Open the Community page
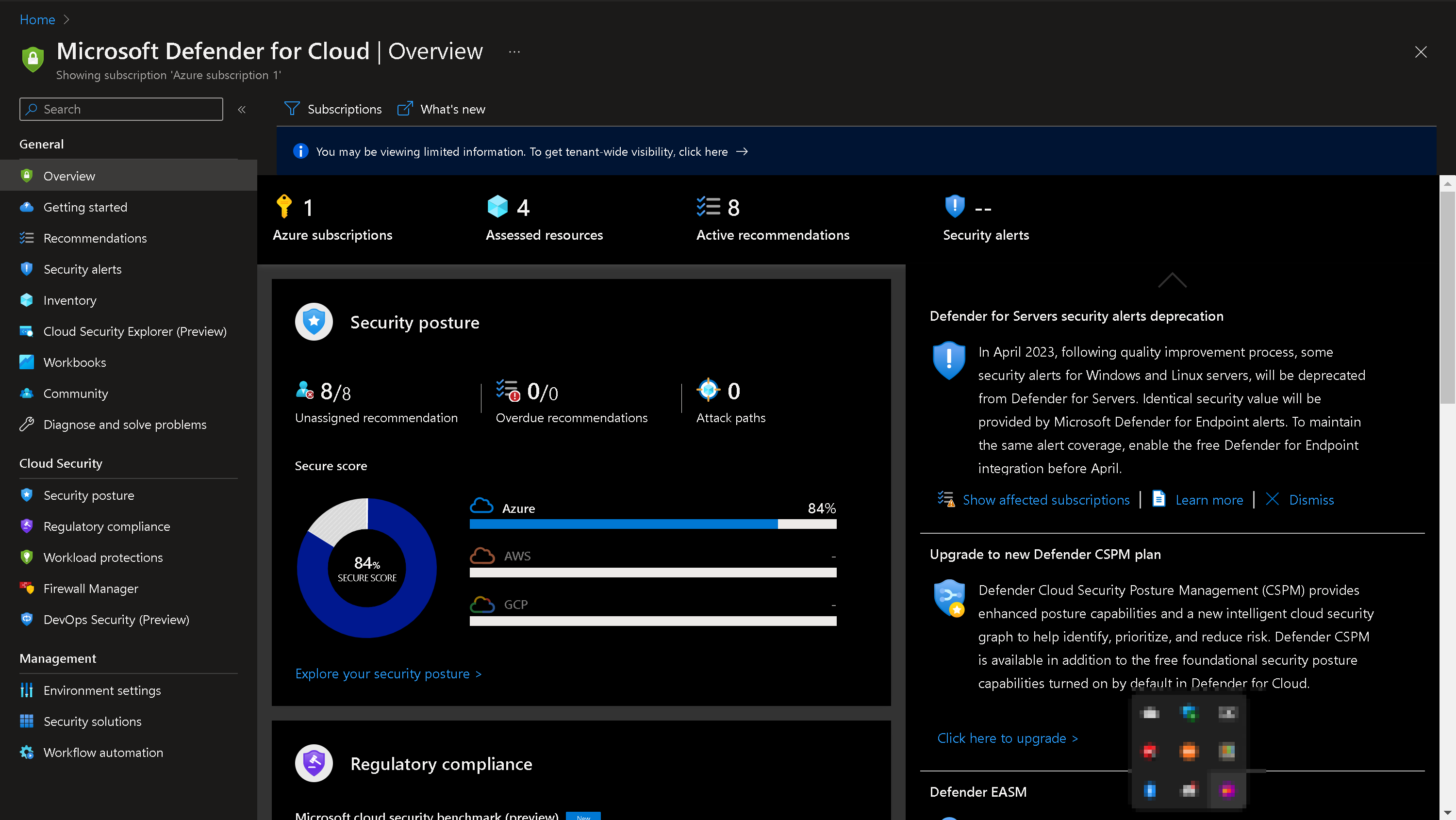 tap(75, 394)
